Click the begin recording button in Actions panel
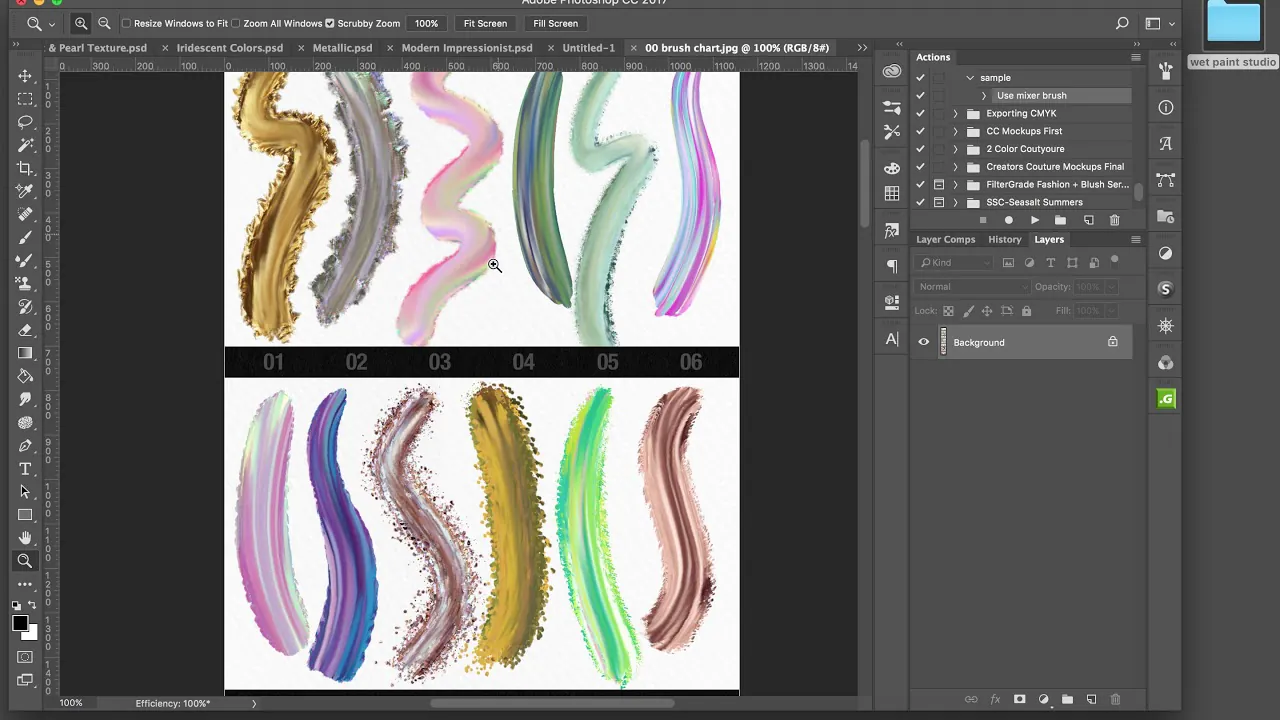The height and width of the screenshot is (720, 1280). pyautogui.click(x=1008, y=220)
